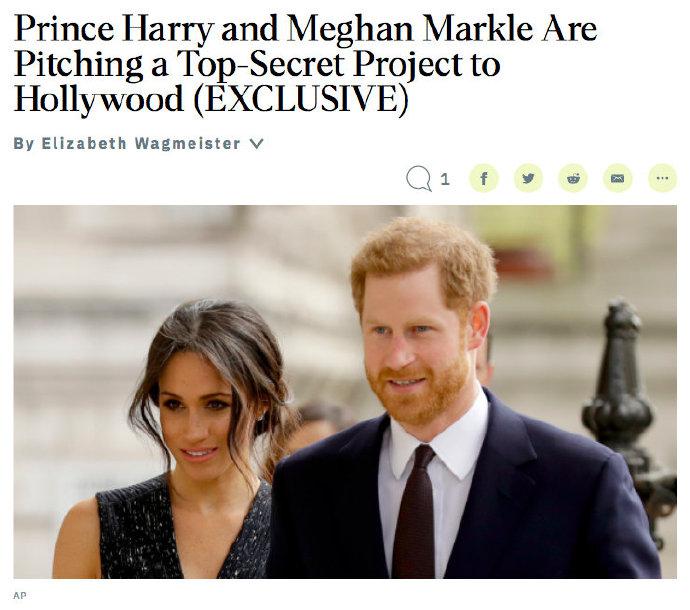Share the article on Facebook
This screenshot has width=690, height=610.
pos(484,178)
